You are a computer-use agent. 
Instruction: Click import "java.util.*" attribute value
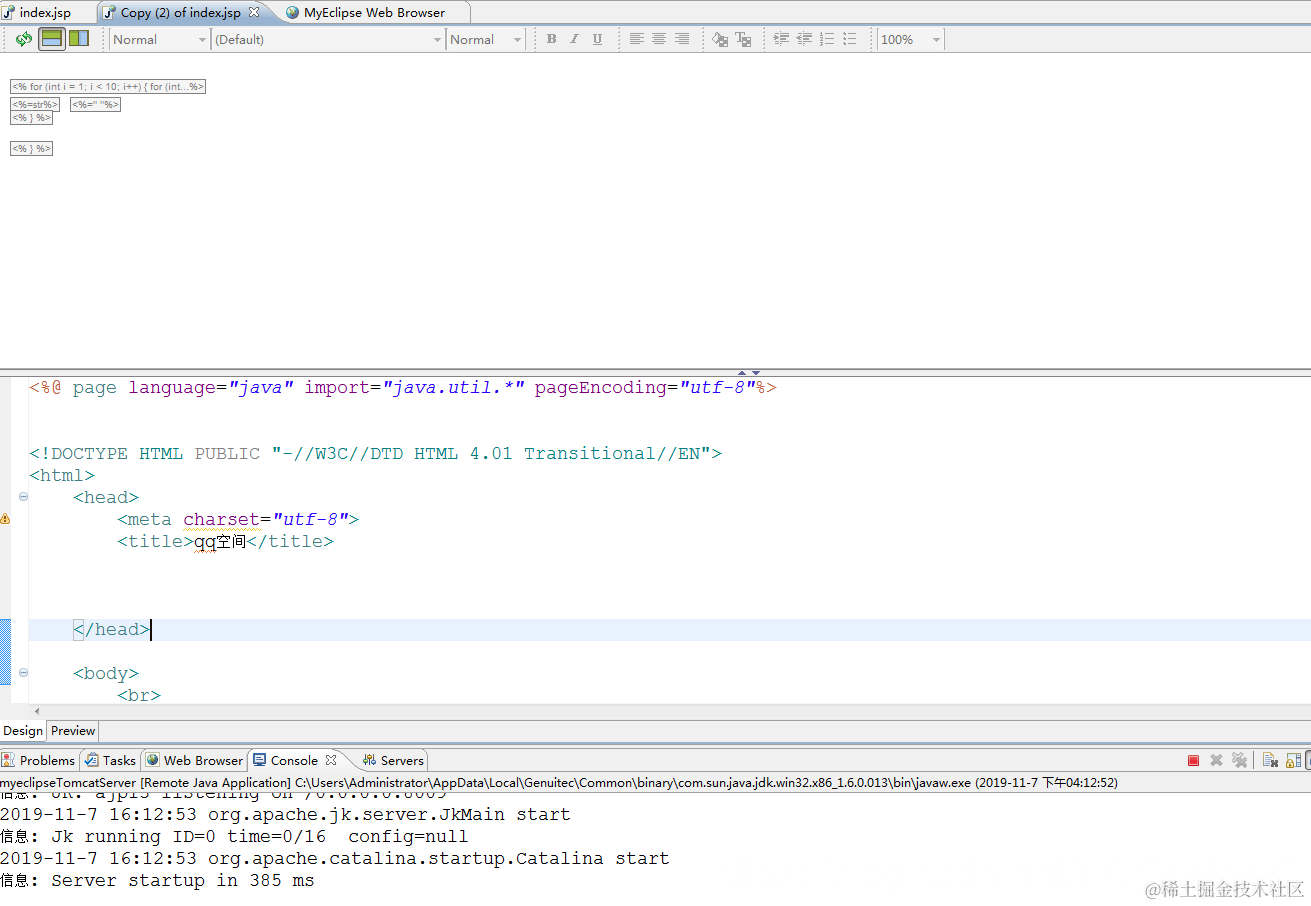(x=454, y=388)
